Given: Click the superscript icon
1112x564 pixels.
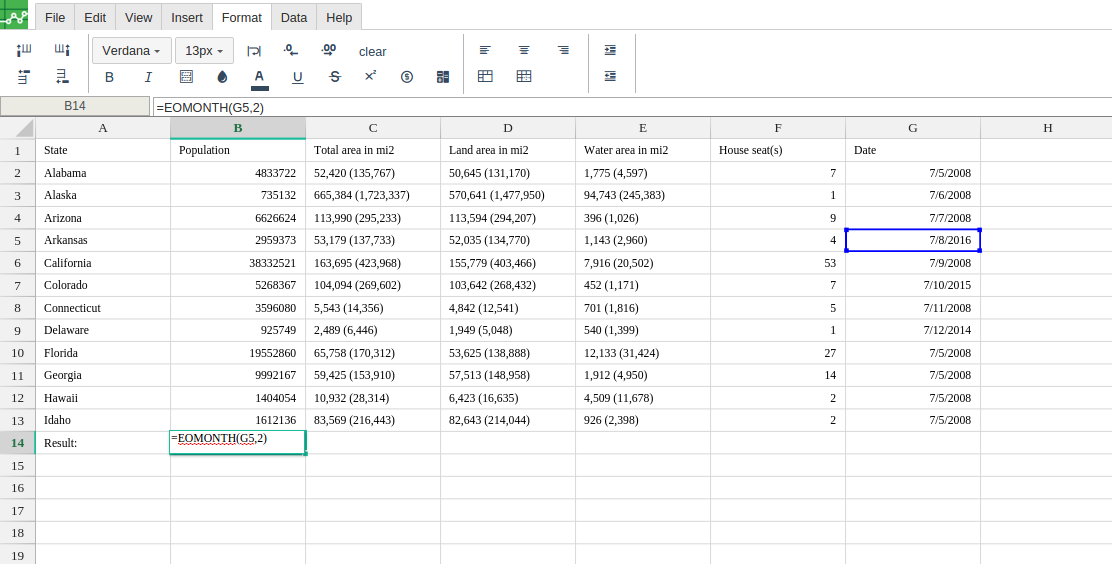Looking at the screenshot, I should point(370,76).
